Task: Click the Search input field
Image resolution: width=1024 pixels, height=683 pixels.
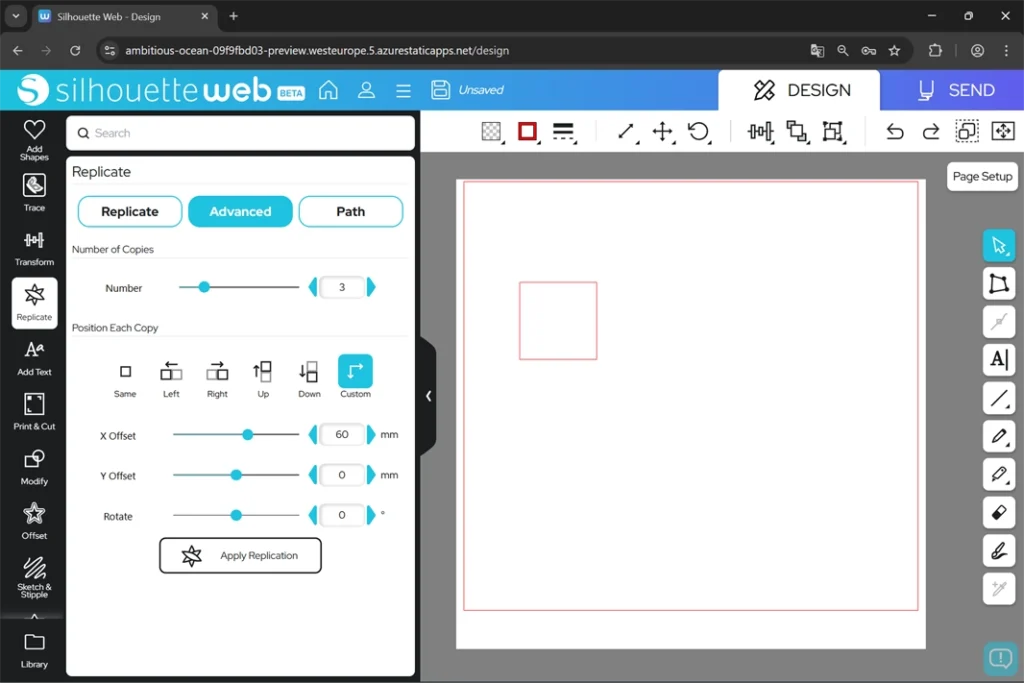Action: click(x=240, y=133)
